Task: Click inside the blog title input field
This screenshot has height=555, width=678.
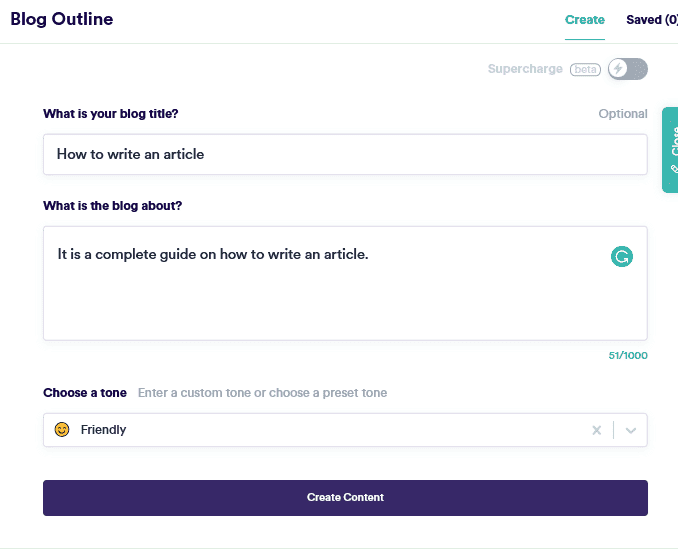Action: (x=345, y=154)
